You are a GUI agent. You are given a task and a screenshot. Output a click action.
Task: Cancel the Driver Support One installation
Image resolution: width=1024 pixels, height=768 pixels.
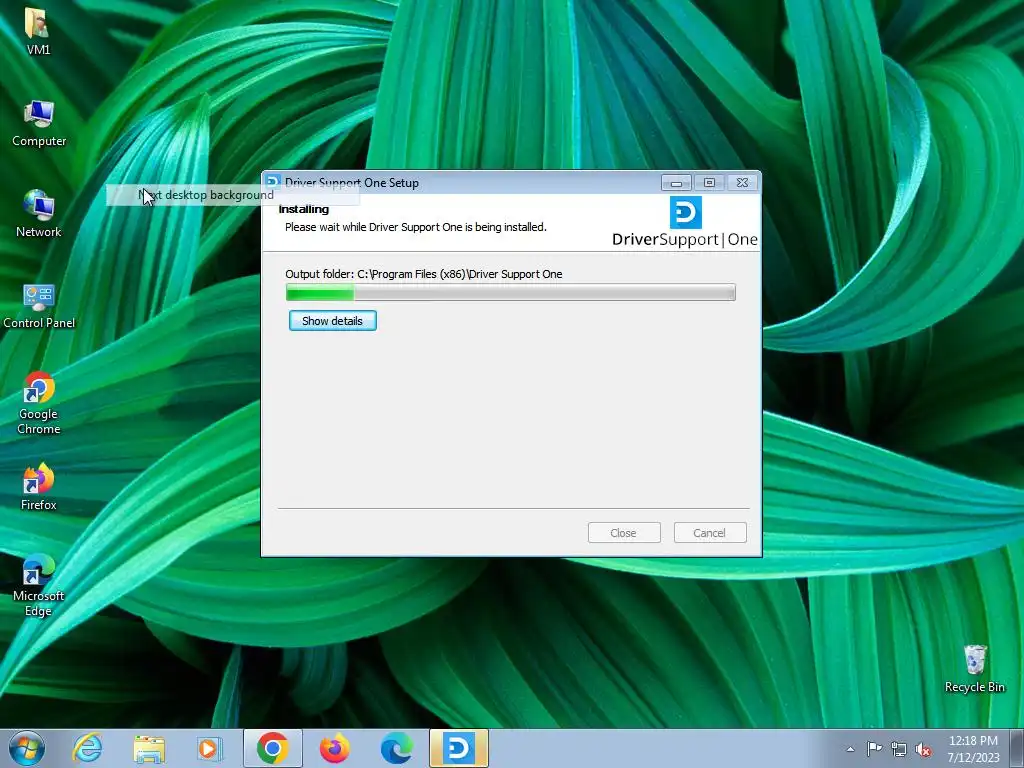(x=710, y=533)
